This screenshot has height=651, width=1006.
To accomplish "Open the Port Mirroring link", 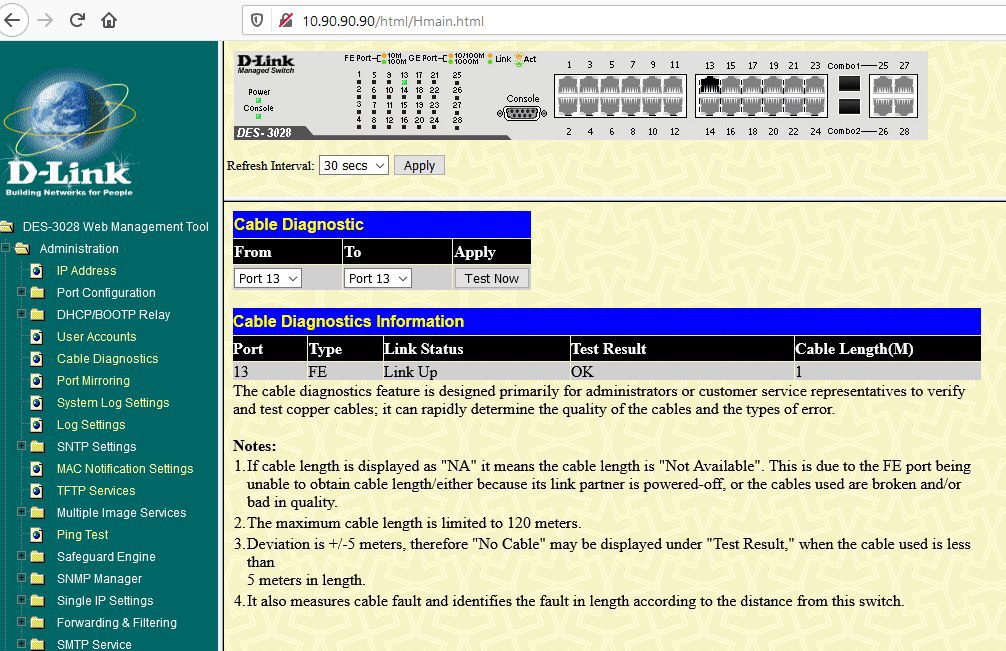I will click(93, 380).
